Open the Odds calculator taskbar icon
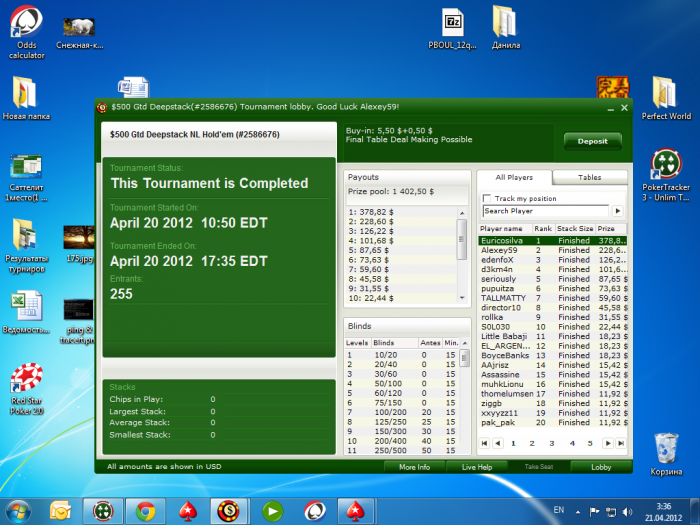 (x=314, y=512)
